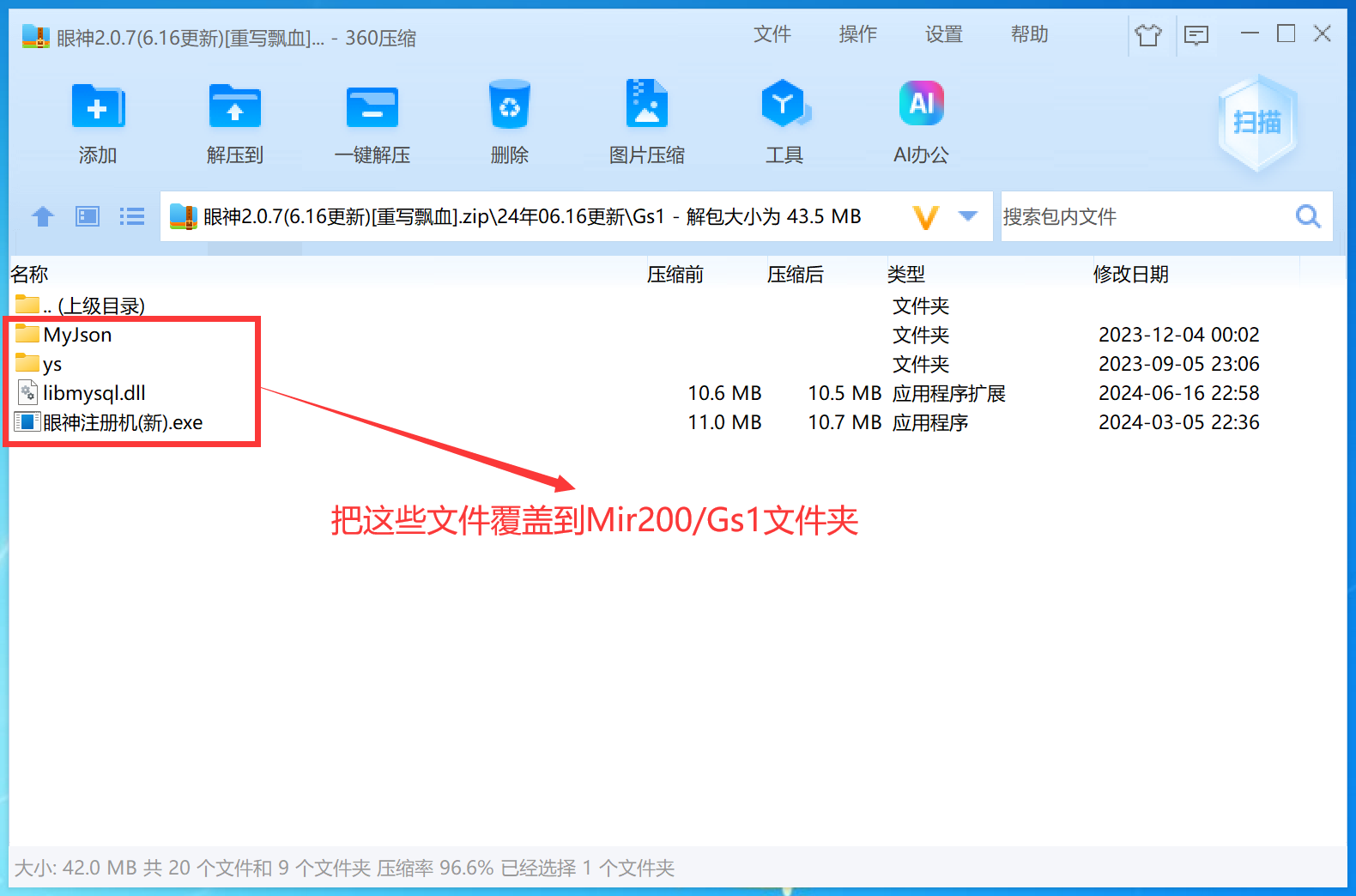This screenshot has width=1356, height=896.
Task: Click the 扫描 (Scan) hexagon button
Action: pos(1257,123)
